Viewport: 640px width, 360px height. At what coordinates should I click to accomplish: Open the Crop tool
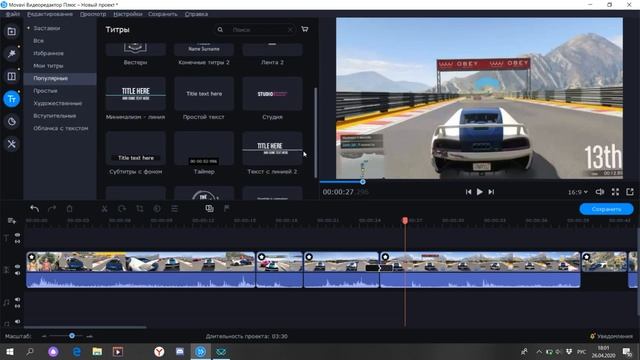coord(140,209)
